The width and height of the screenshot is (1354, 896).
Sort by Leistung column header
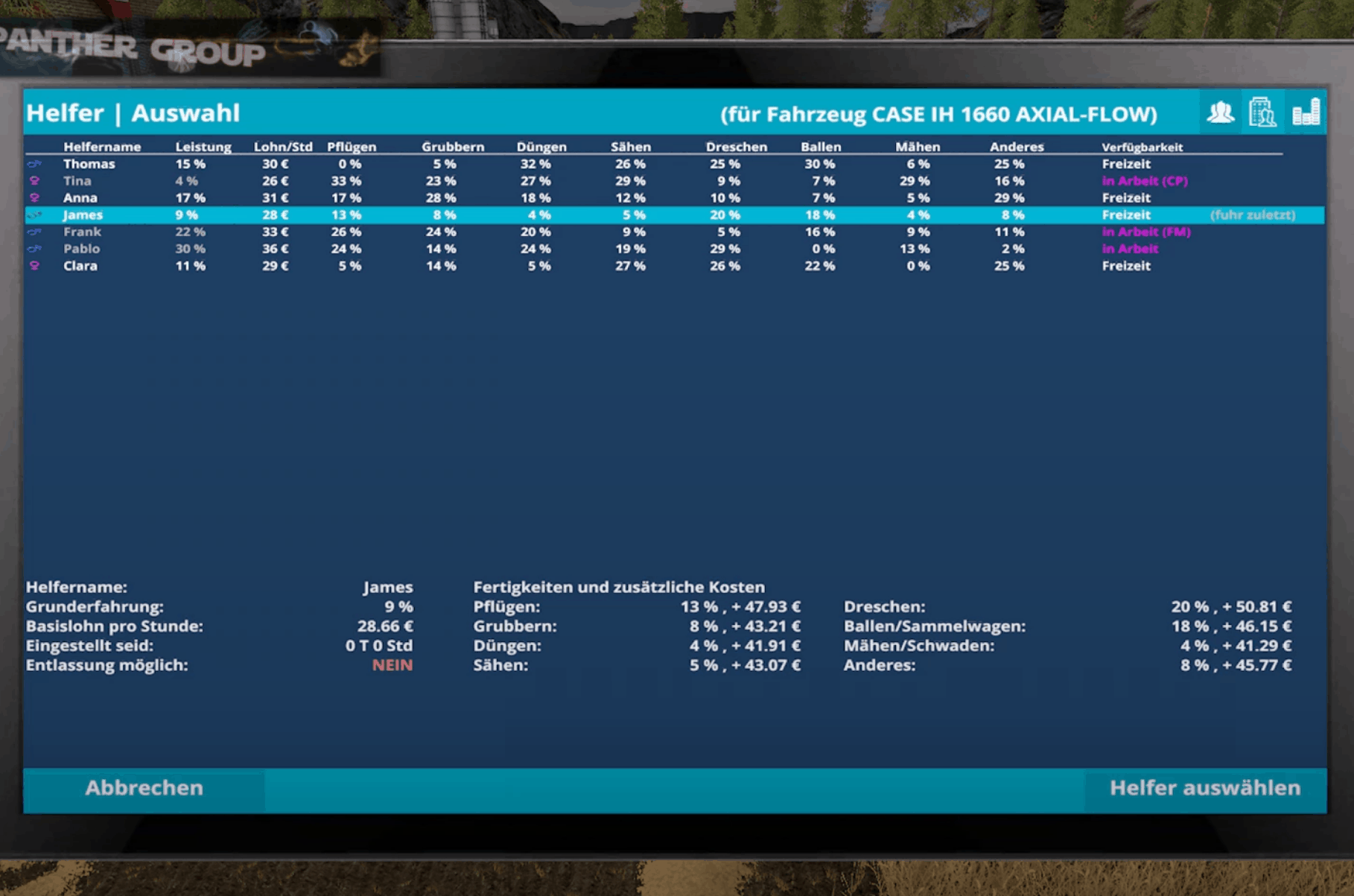coord(203,147)
